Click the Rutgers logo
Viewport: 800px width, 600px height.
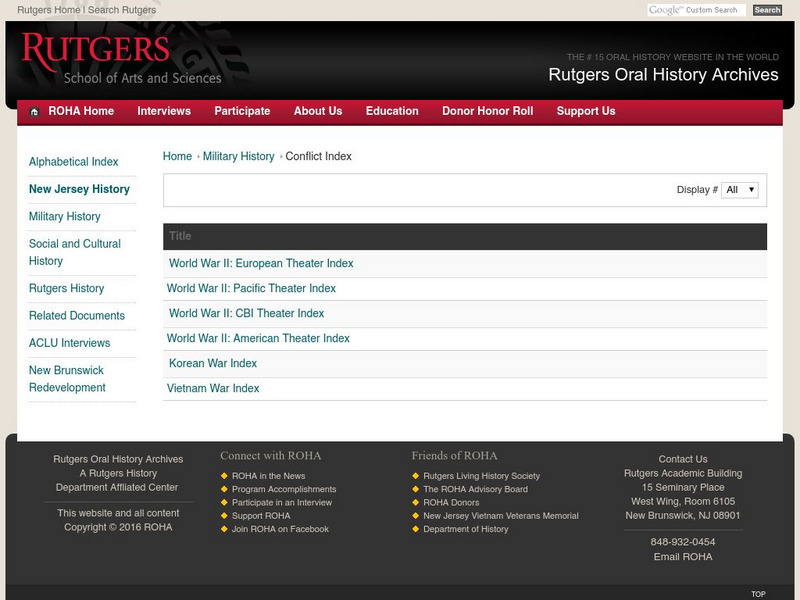point(95,51)
